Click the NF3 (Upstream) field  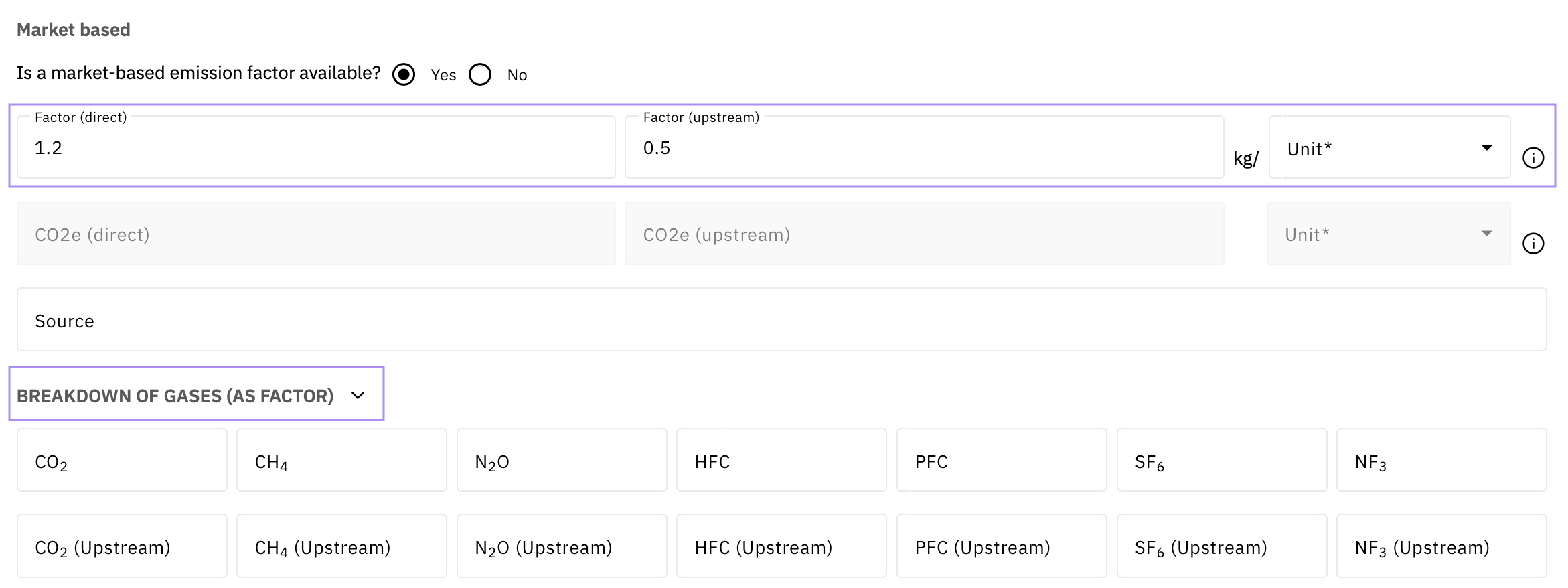tap(1441, 546)
